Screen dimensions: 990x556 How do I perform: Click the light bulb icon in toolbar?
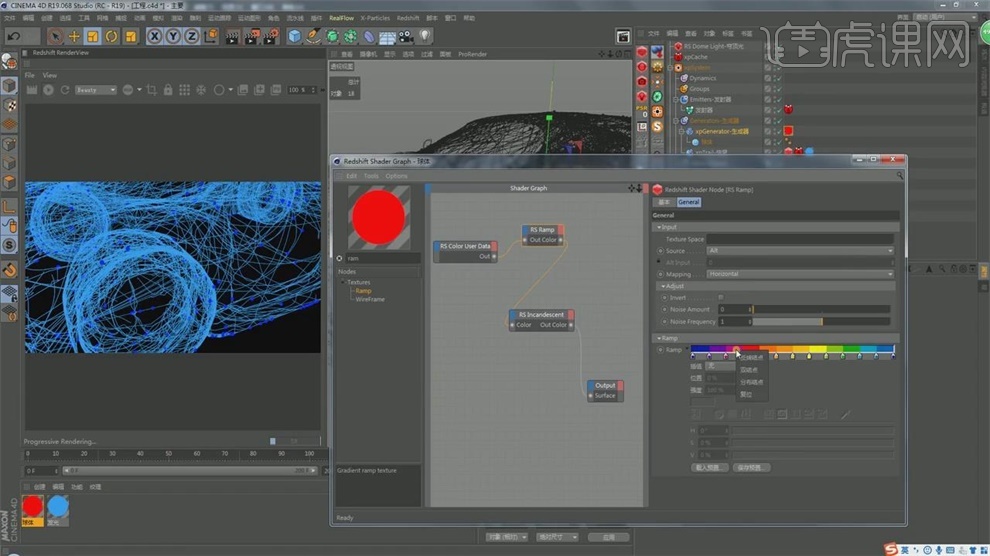tap(425, 36)
